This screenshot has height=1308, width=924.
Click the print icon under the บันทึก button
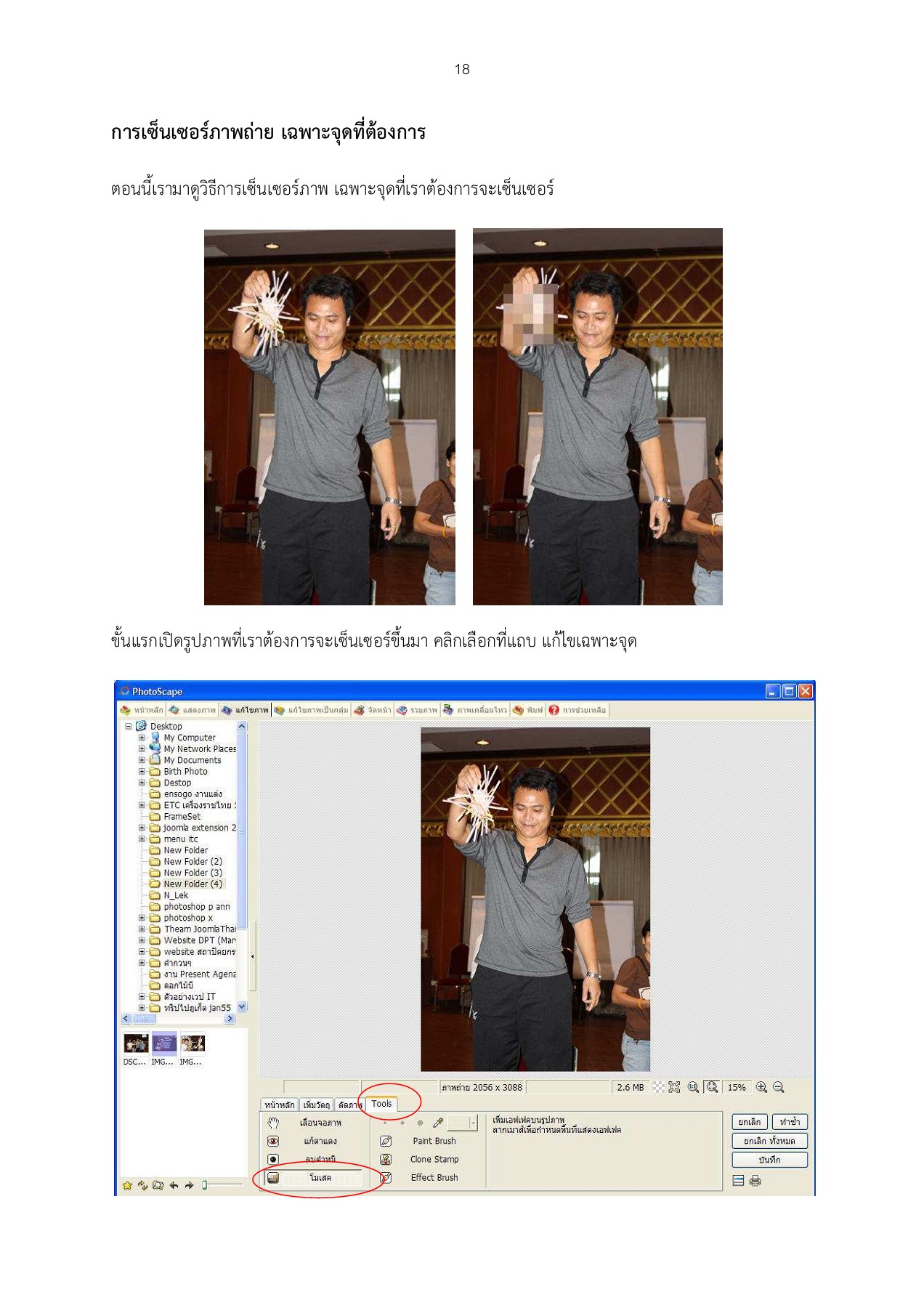click(x=755, y=1181)
